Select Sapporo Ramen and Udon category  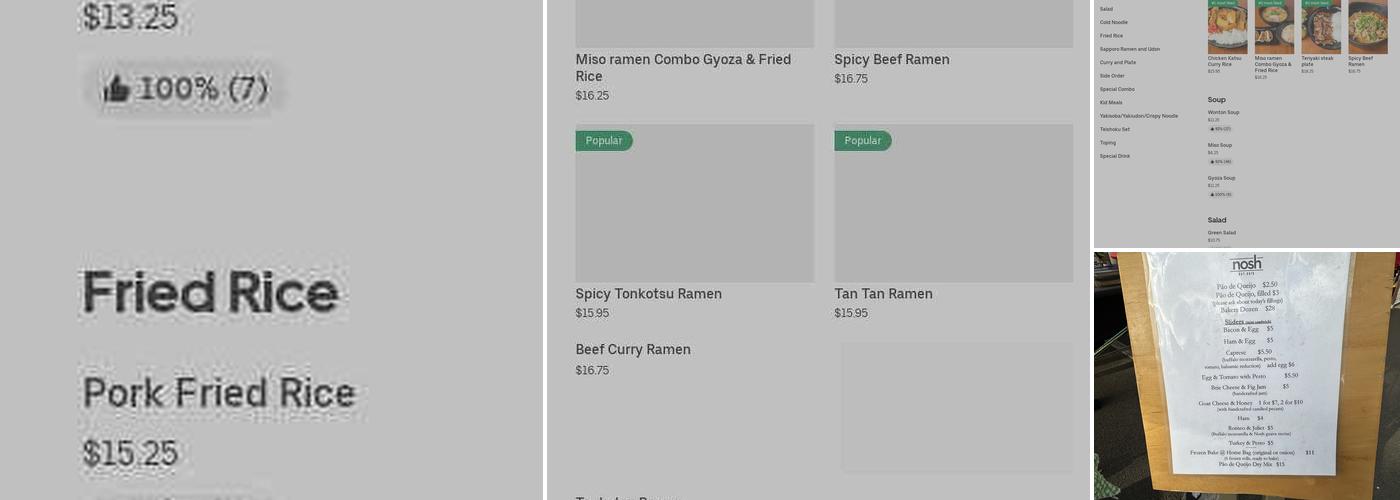1130,49
